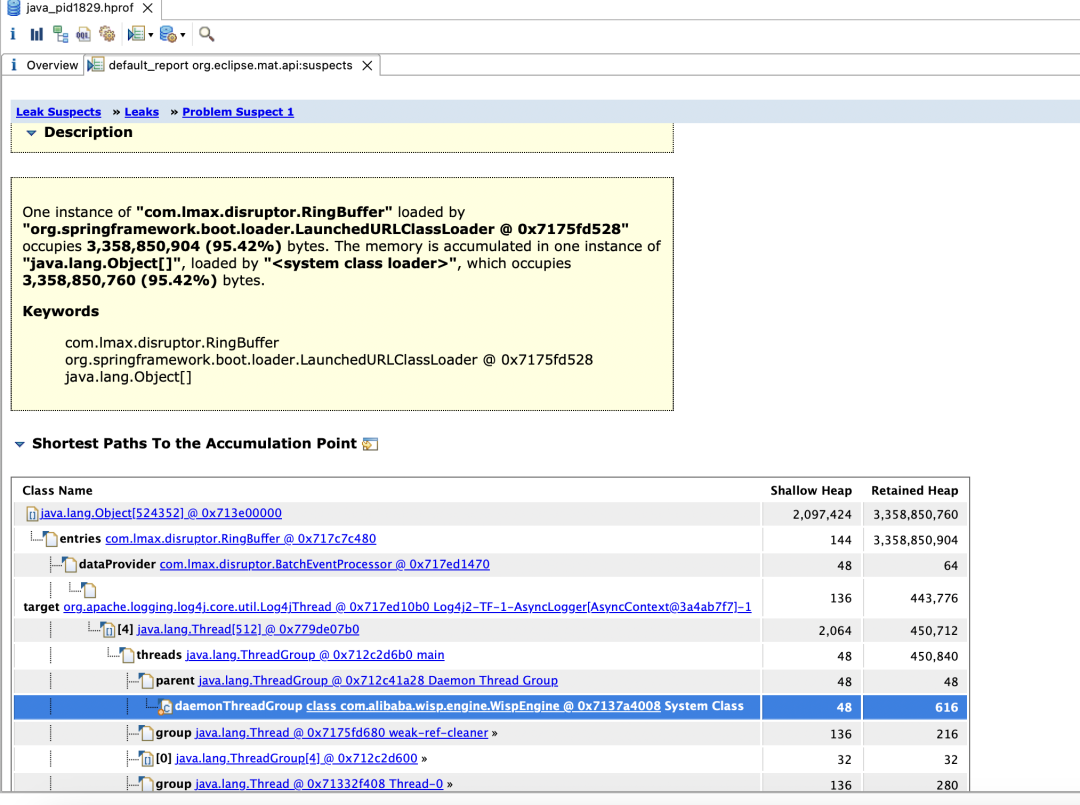Click the database icon on the java_pid1829.hprof tab

click(x=13, y=8)
